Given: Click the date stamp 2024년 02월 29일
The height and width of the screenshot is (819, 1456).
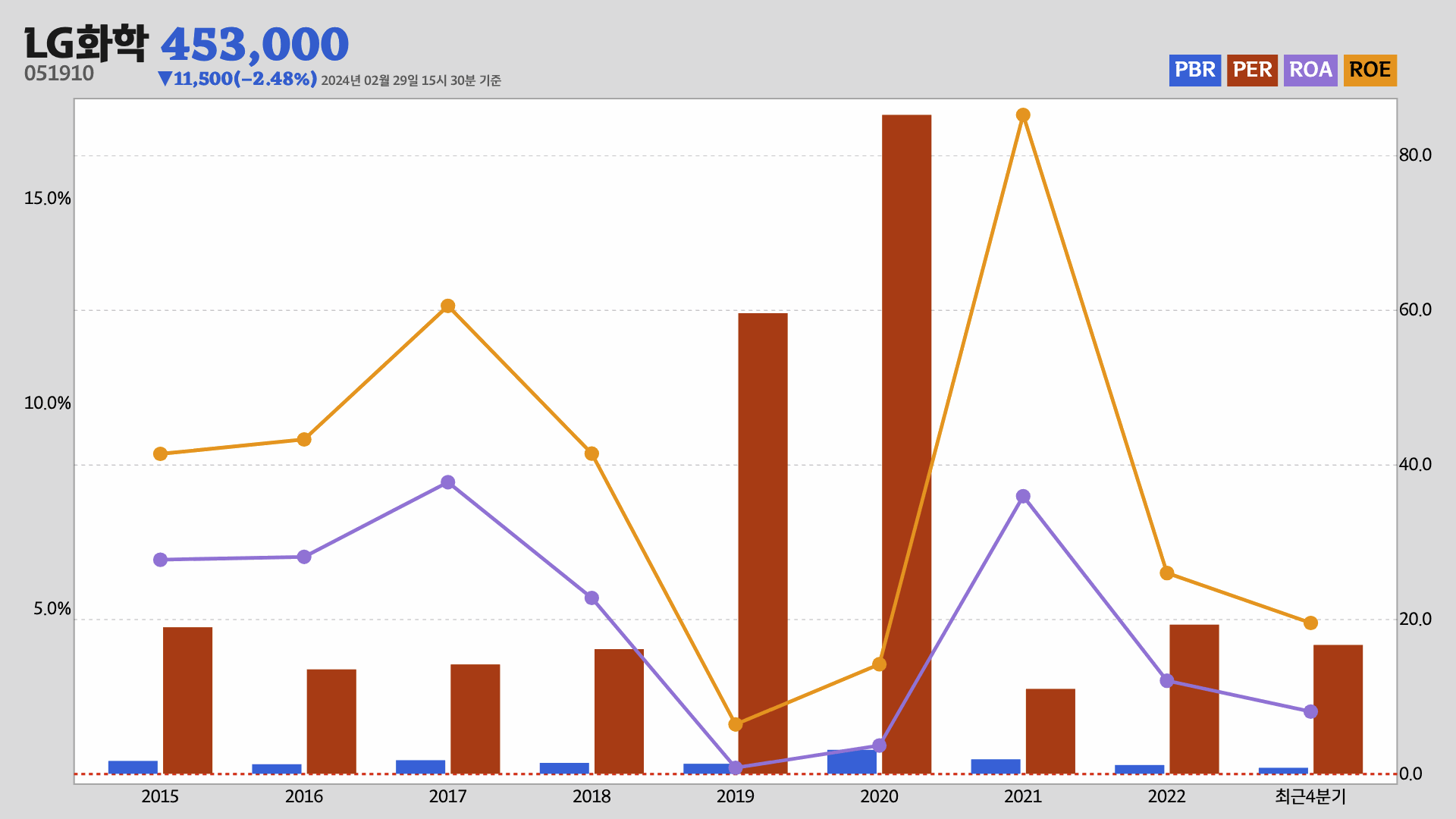Looking at the screenshot, I should (x=369, y=80).
